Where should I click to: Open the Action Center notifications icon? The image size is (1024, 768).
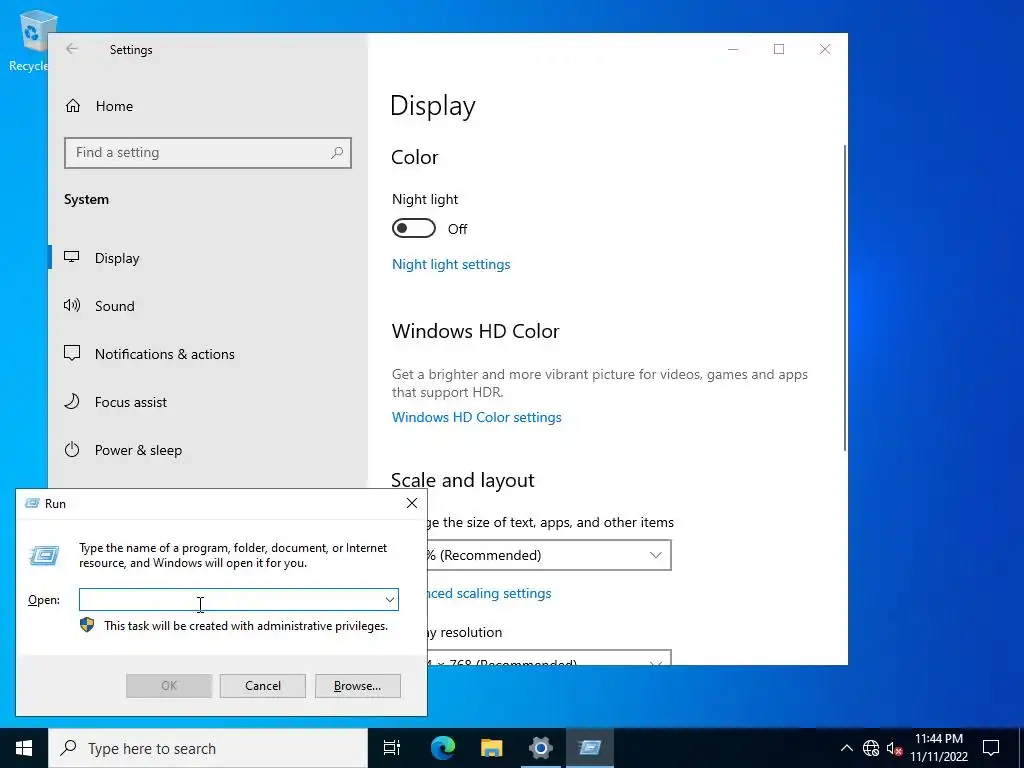[991, 748]
